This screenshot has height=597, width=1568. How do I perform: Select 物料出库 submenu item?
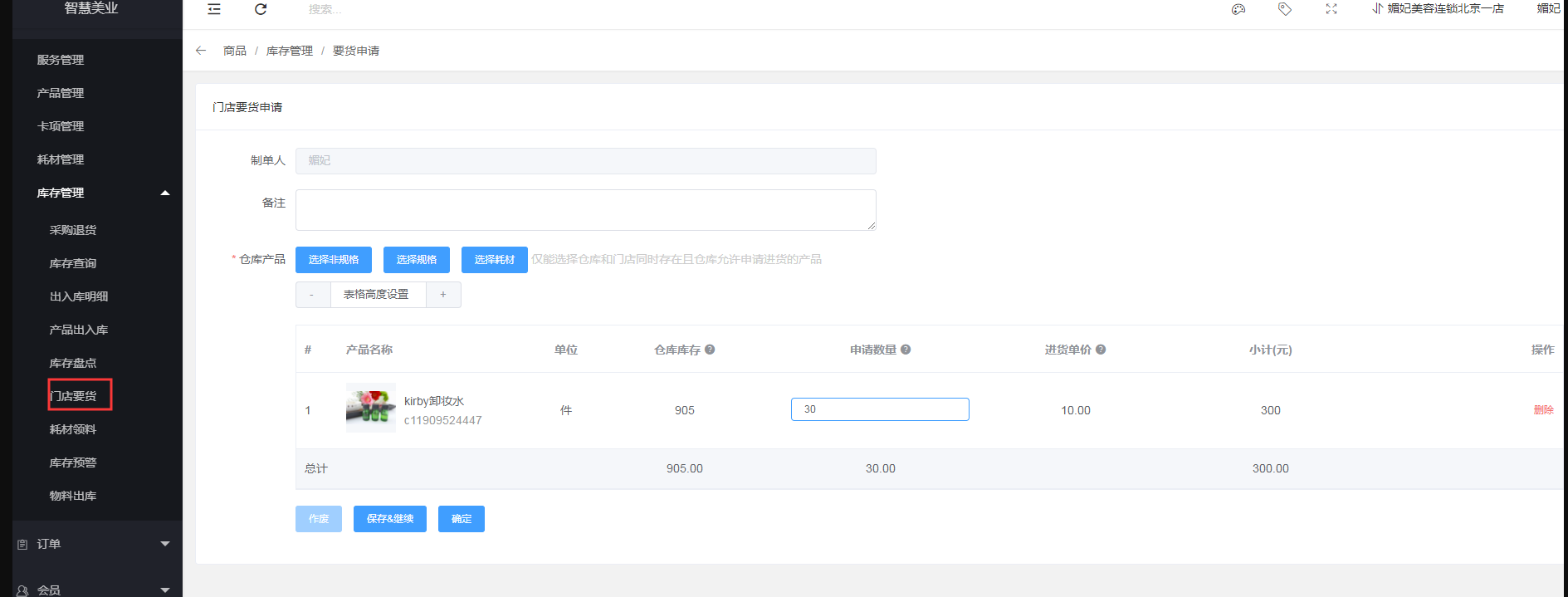pyautogui.click(x=73, y=496)
